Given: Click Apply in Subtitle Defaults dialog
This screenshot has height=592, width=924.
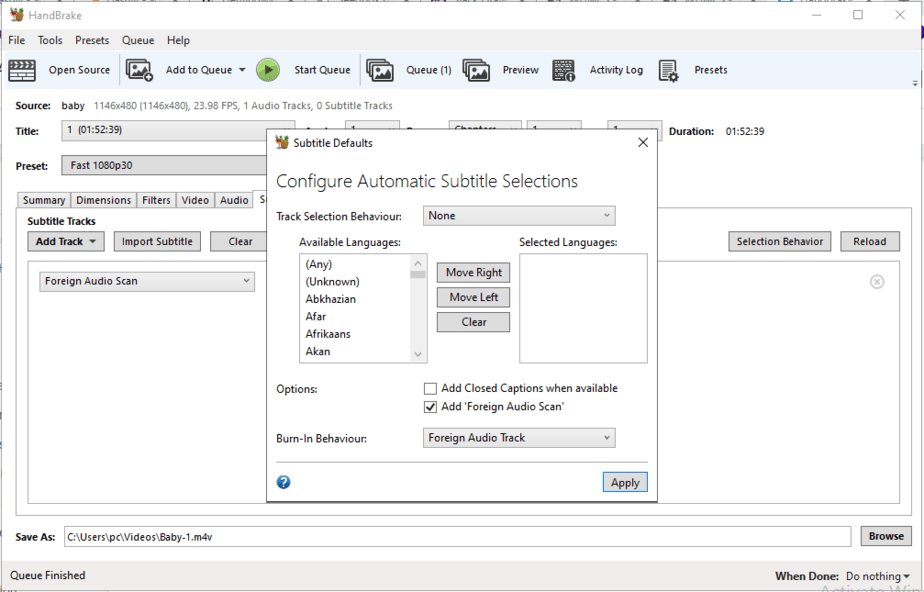Looking at the screenshot, I should (625, 482).
